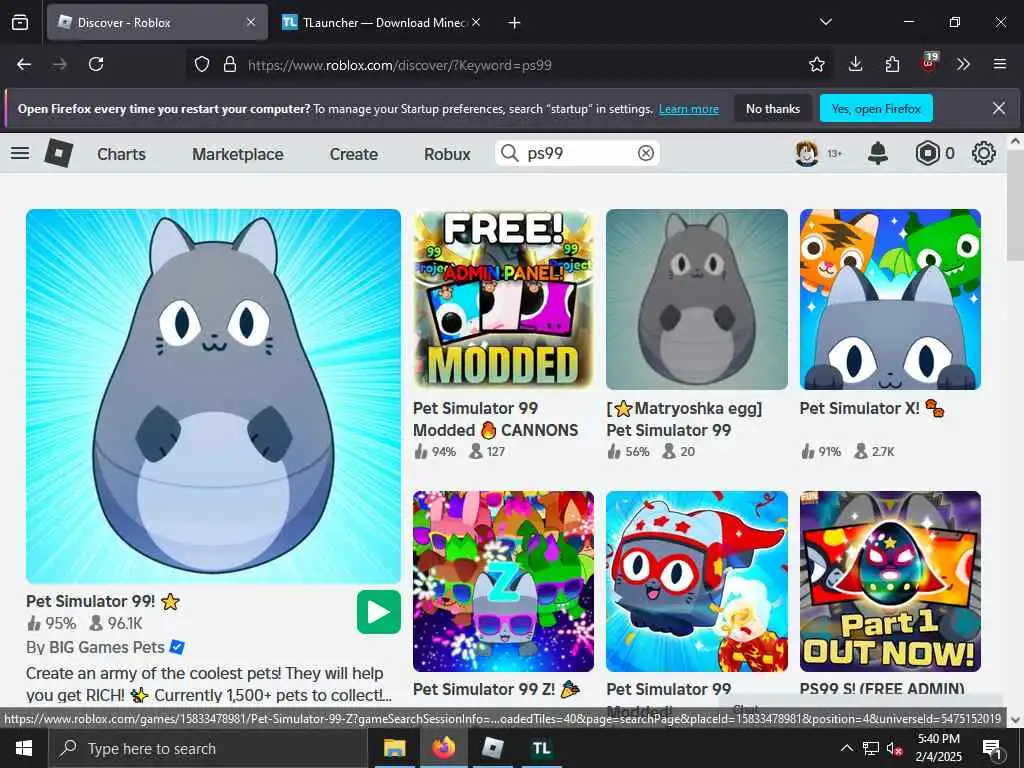Click the No thanks button
This screenshot has width=1024, height=768.
(x=773, y=108)
